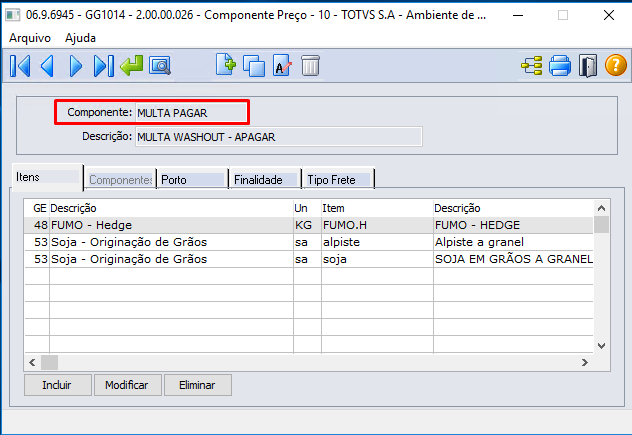The image size is (632, 435).
Task: Click scroll right arrow of grid
Action: 585,362
